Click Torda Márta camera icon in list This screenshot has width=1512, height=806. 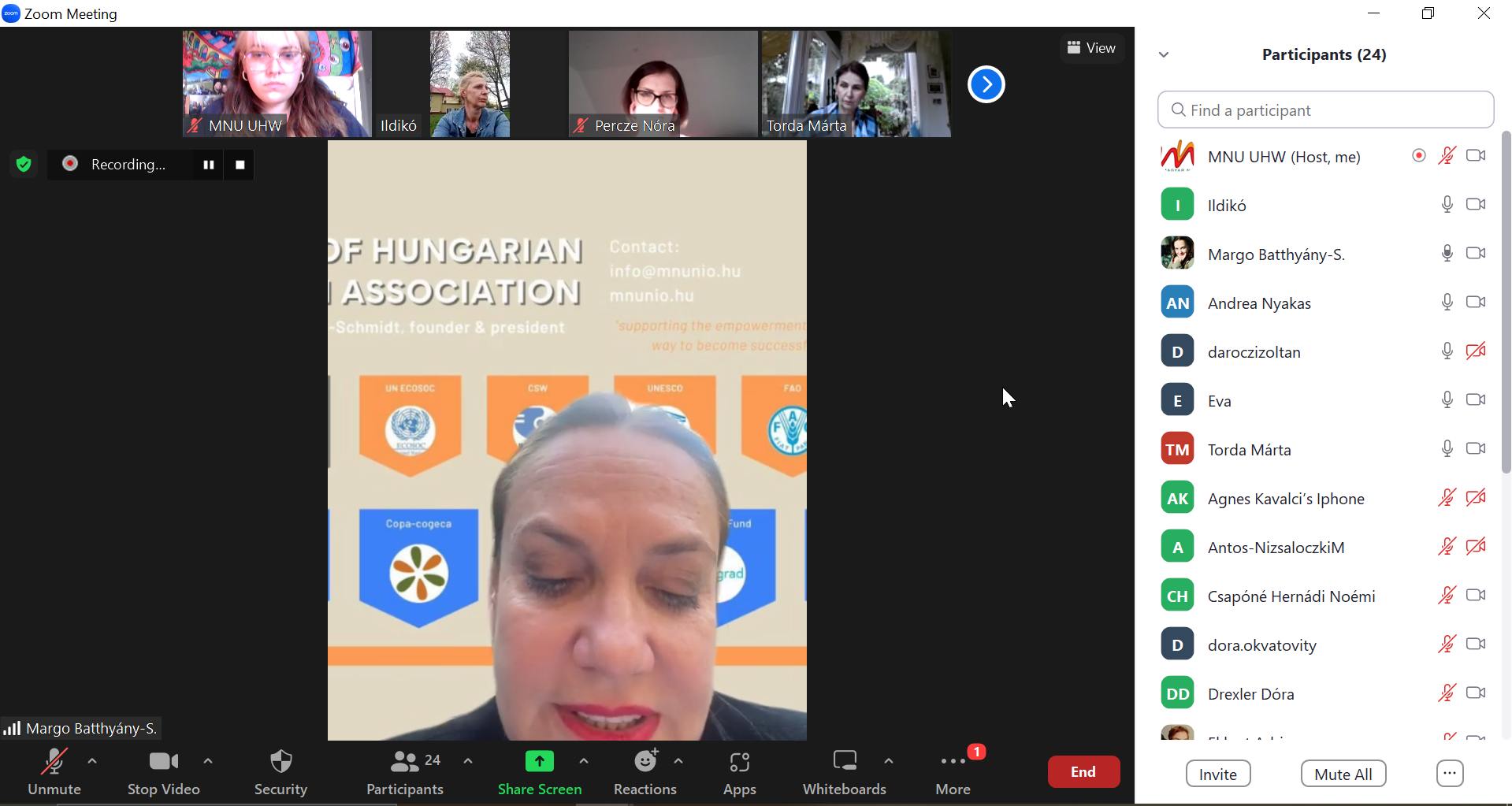click(x=1476, y=449)
